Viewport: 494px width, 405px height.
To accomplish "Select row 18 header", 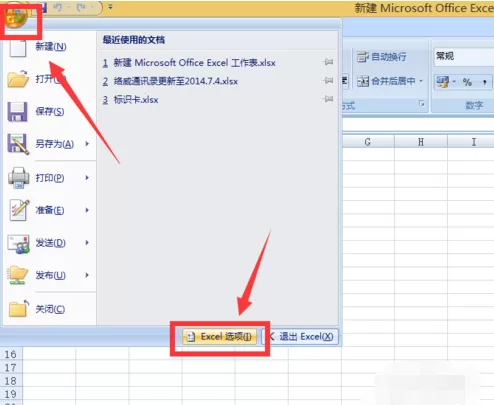I will (11, 381).
